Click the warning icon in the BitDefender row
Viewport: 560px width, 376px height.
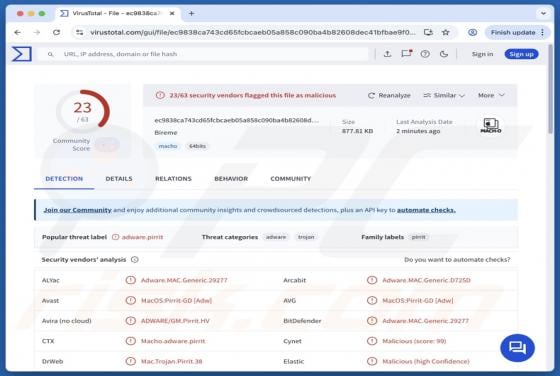tap(372, 321)
